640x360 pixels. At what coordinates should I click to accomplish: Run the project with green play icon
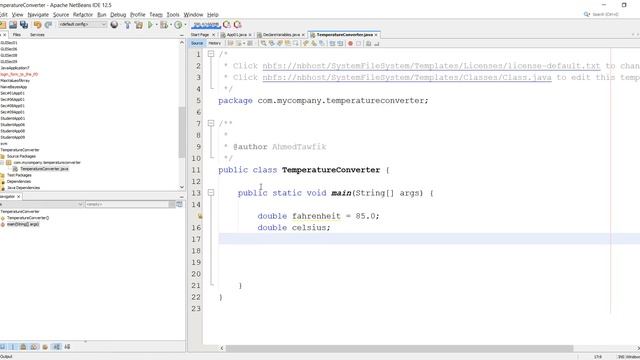(150, 25)
